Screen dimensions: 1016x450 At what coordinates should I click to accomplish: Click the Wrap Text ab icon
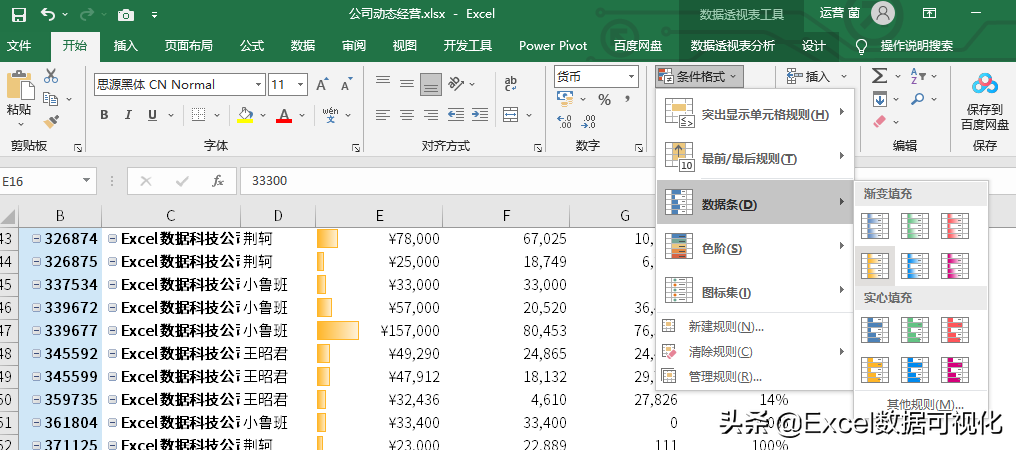(x=511, y=83)
